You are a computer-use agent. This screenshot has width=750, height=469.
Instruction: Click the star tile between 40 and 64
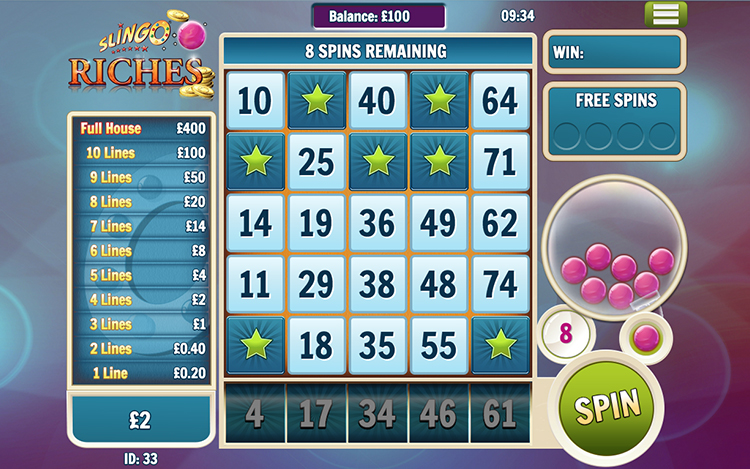(x=439, y=100)
